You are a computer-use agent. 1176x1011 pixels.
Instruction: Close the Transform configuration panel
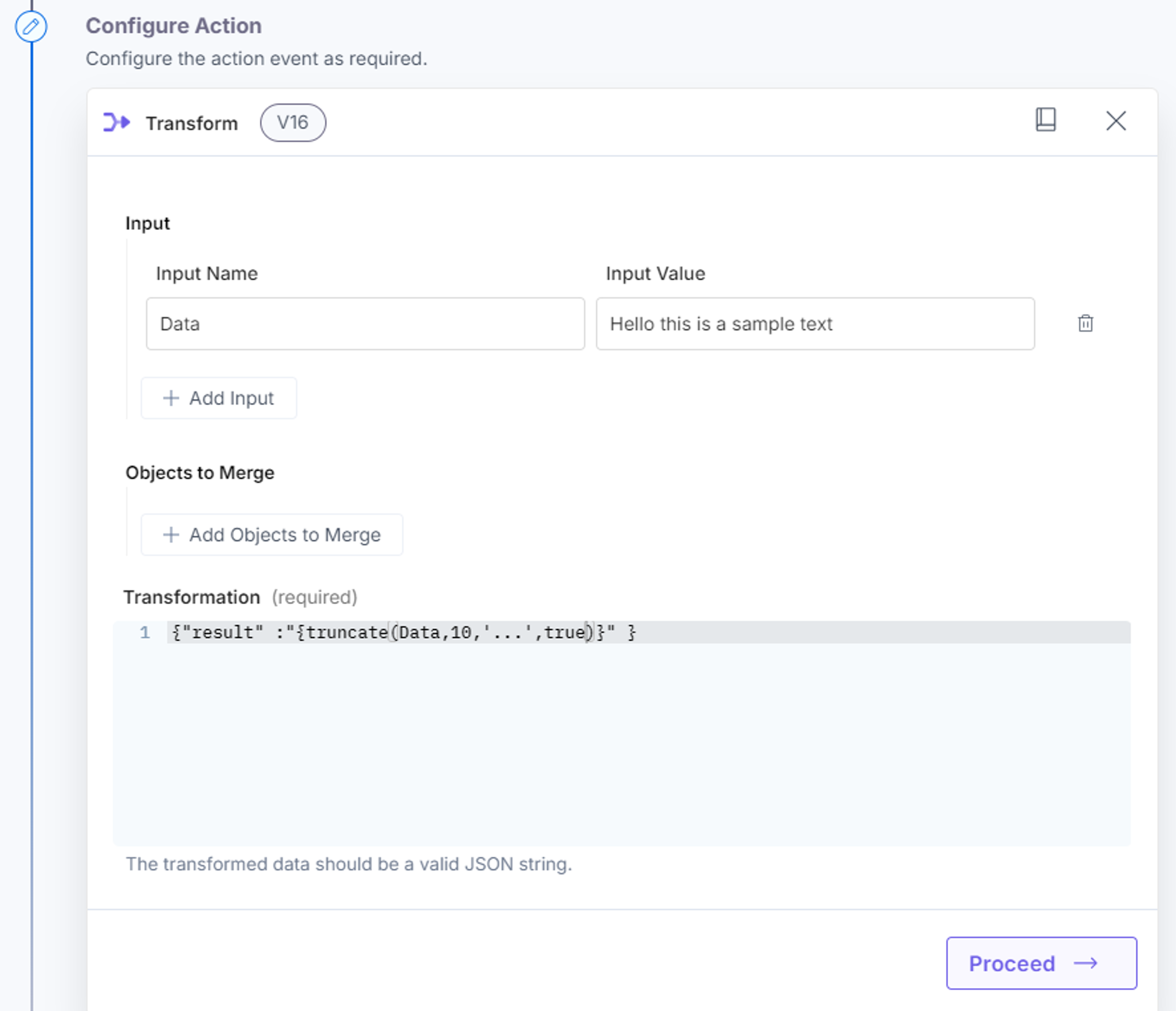[x=1116, y=121]
